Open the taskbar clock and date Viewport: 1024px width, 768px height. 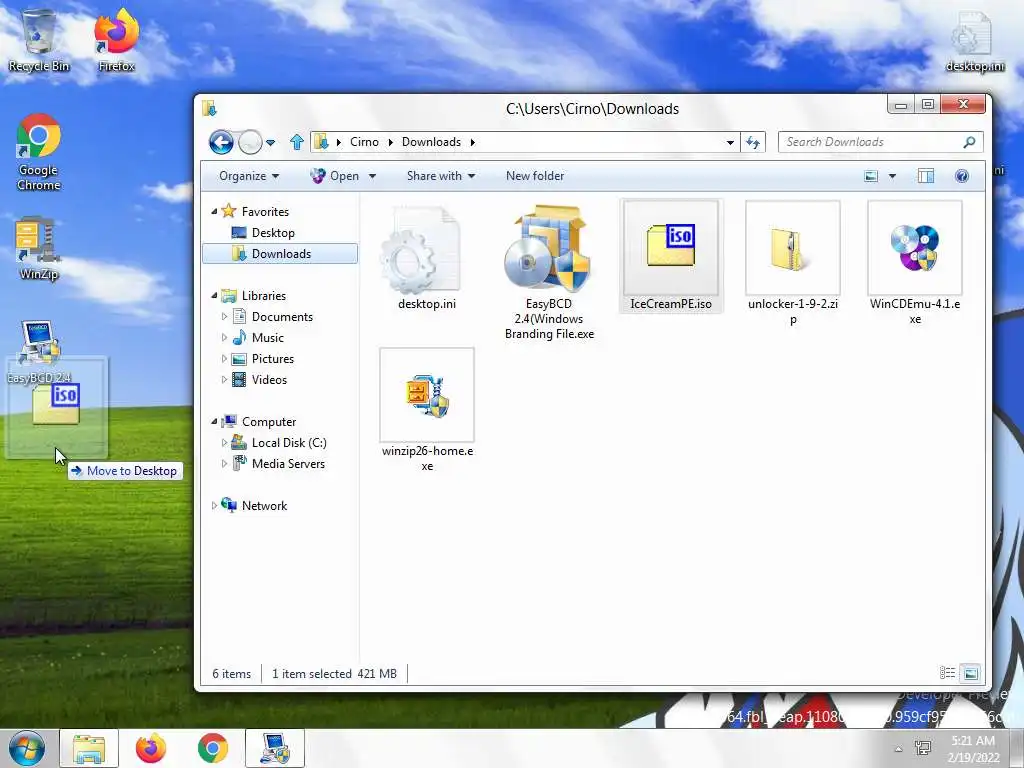[973, 748]
